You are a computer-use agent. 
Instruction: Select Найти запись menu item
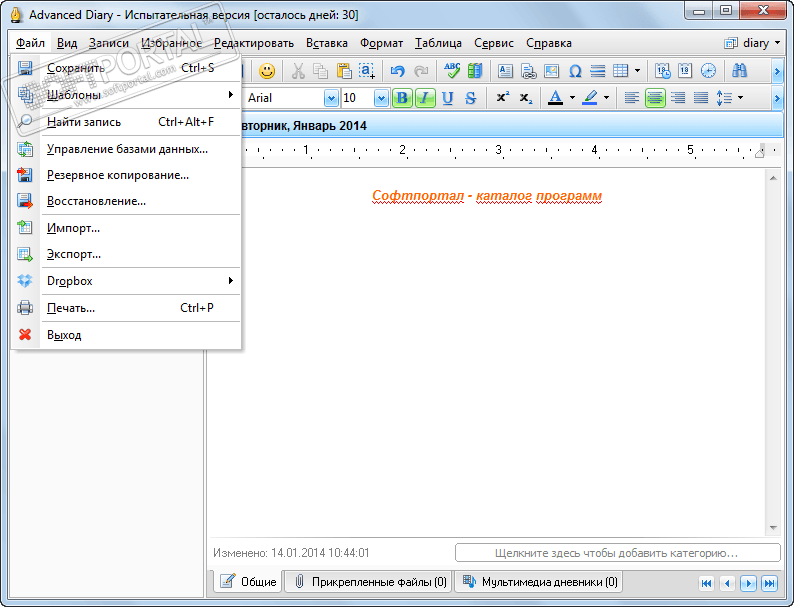(x=125, y=122)
